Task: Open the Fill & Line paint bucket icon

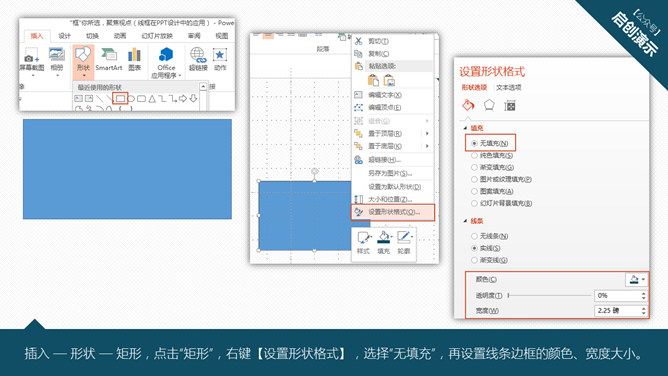Action: tap(469, 105)
